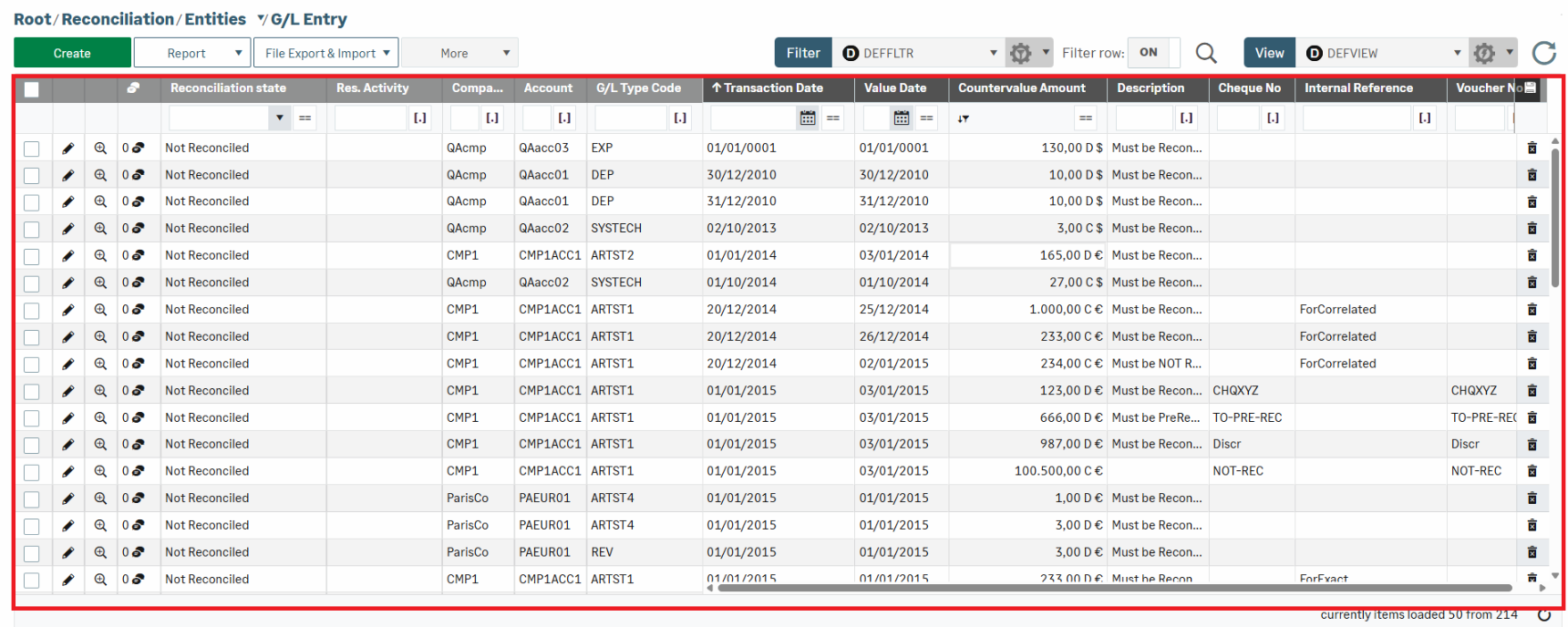
Task: Delete the 100.500,00 C € entry row
Action: [1532, 471]
